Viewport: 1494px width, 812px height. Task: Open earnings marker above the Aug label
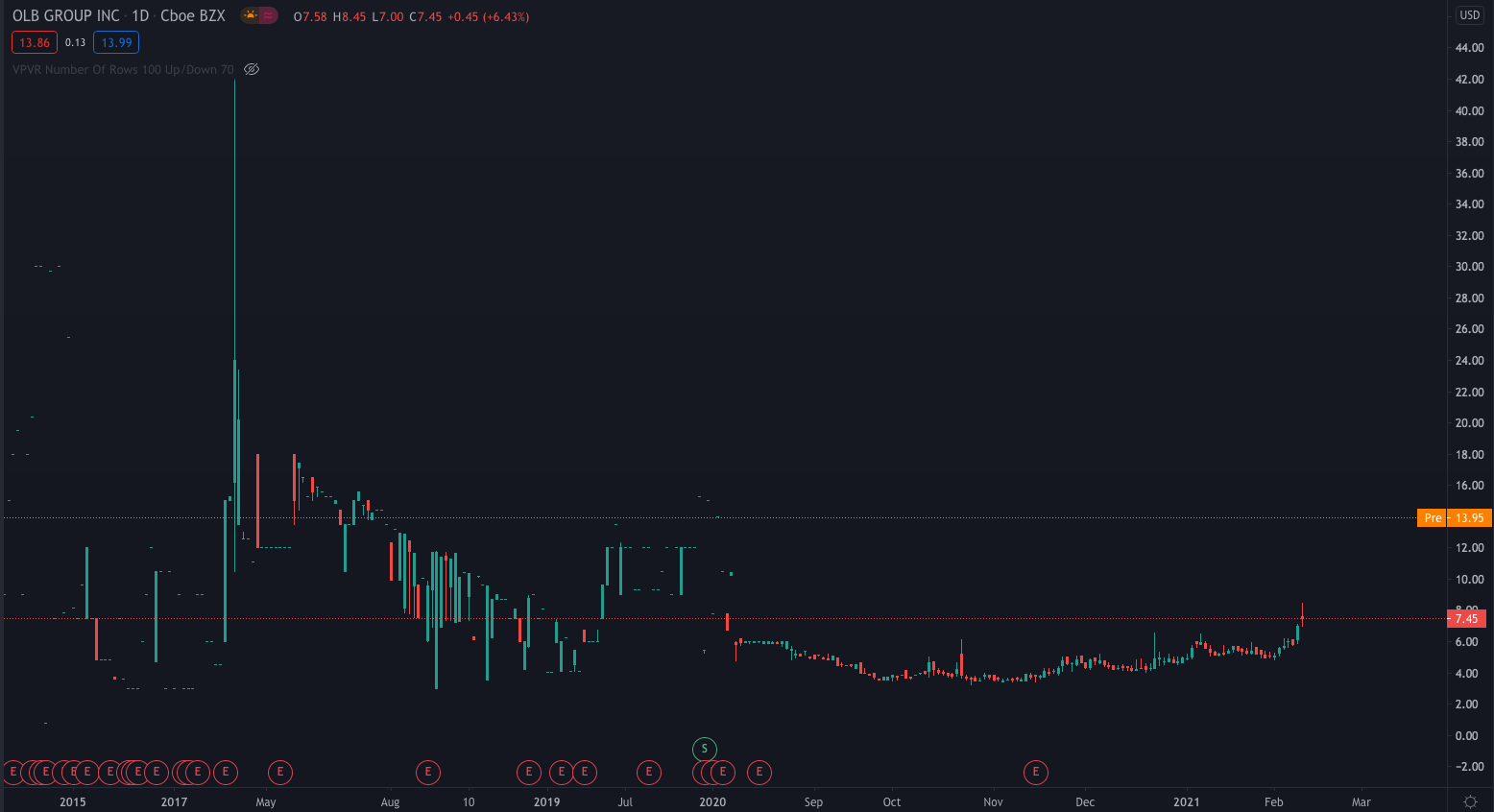coord(428,772)
